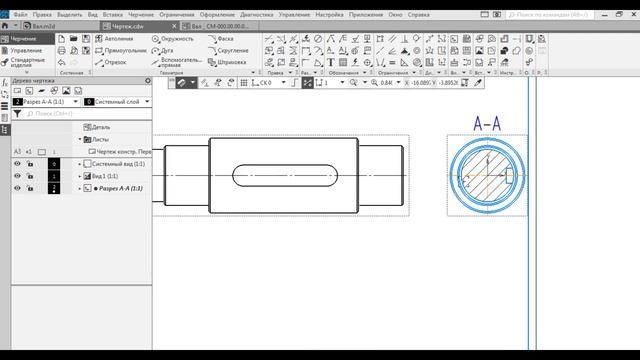Open the Вставка menu
This screenshot has width=640, height=360.
113,15
